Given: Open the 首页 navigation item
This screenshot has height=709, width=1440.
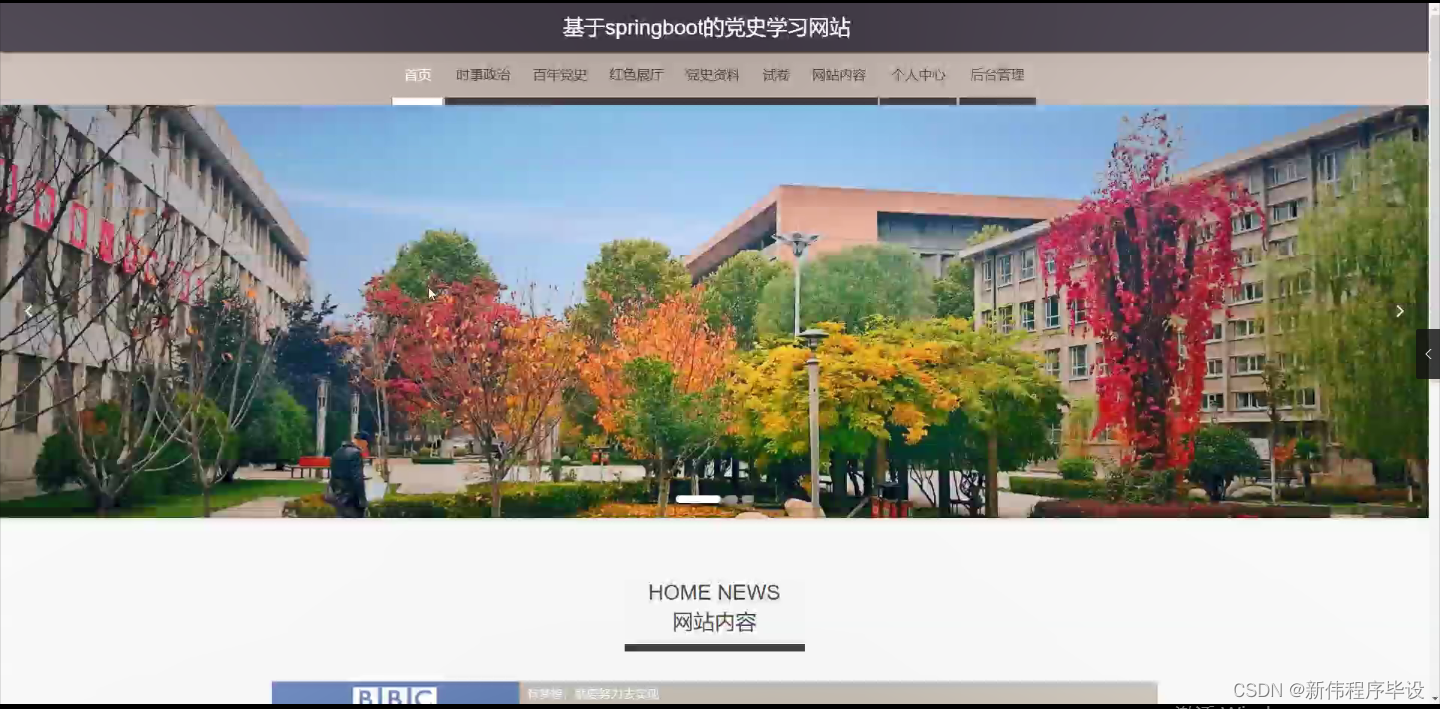Looking at the screenshot, I should [x=417, y=74].
